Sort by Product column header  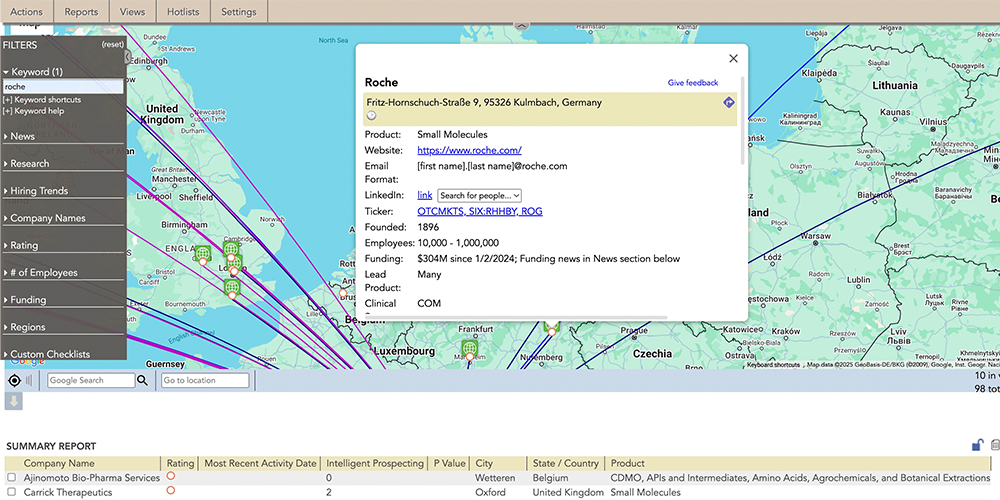628,464
